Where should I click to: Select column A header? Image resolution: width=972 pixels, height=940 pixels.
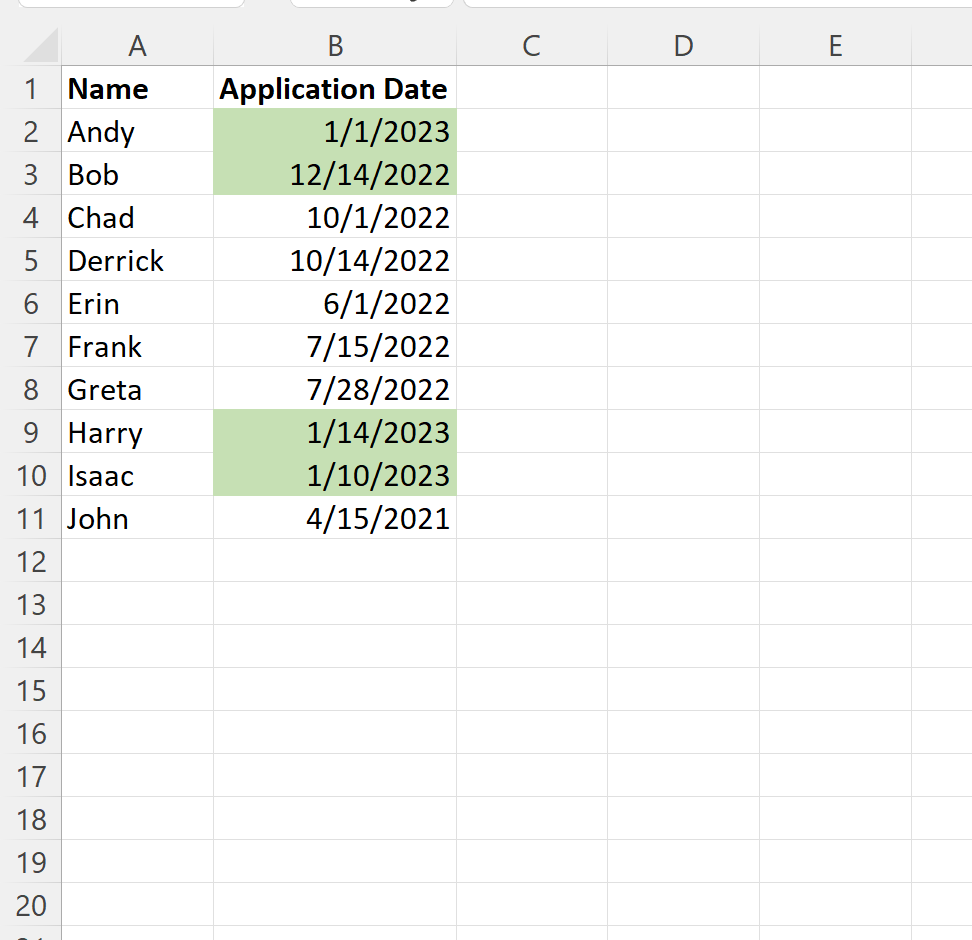click(138, 46)
